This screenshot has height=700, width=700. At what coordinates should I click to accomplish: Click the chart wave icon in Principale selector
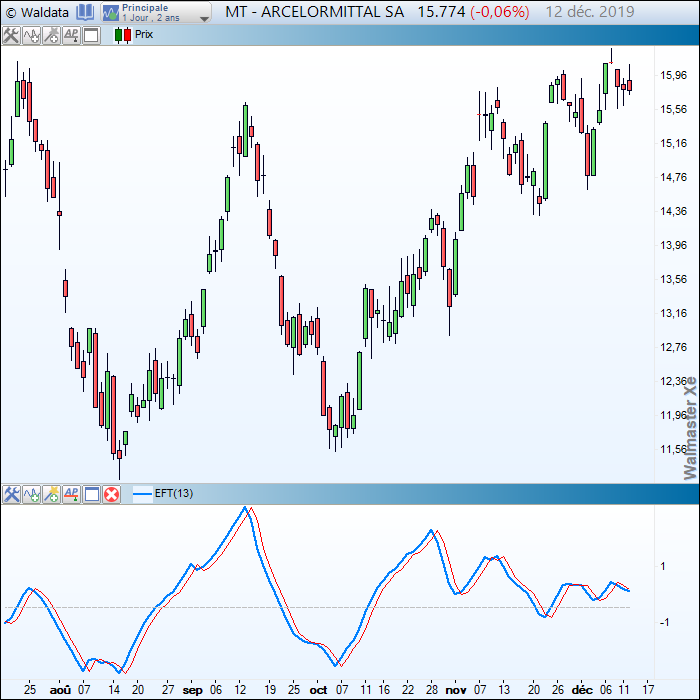pos(110,13)
